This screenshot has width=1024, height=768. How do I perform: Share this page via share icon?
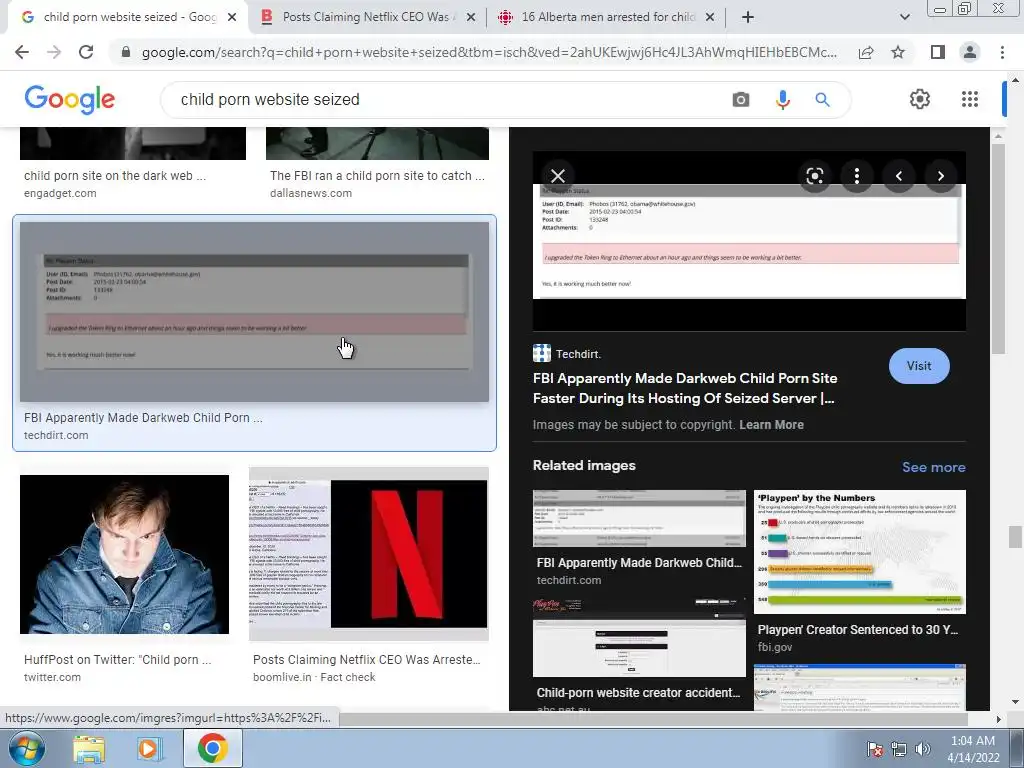[x=866, y=52]
